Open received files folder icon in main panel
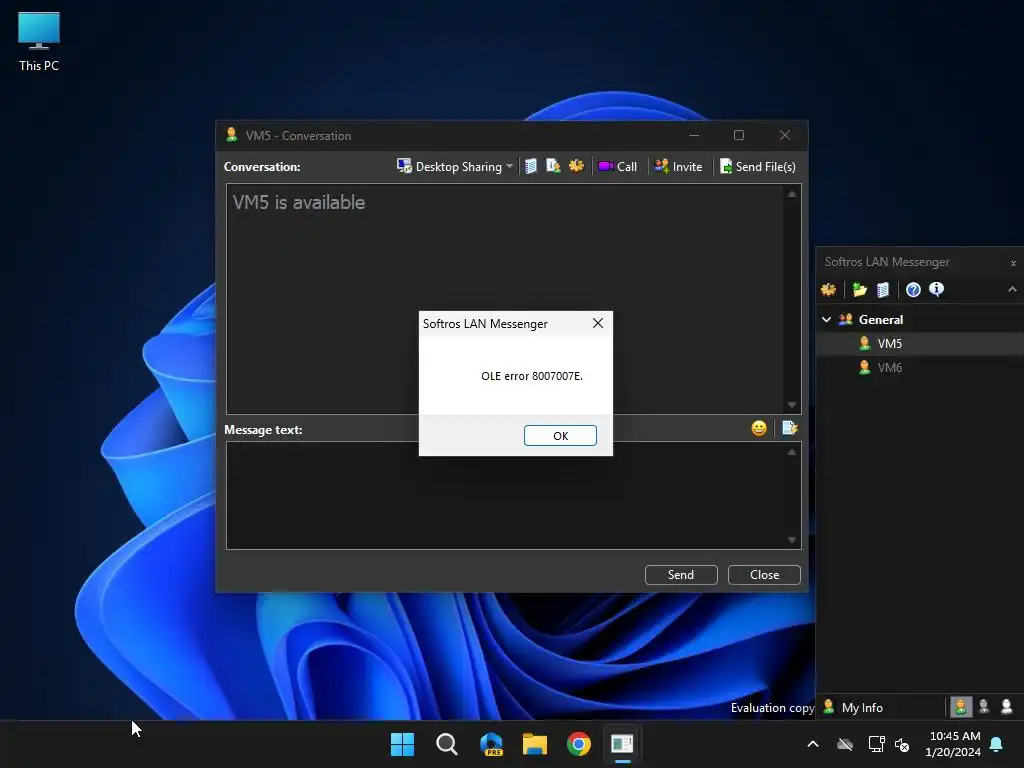Screen dimensions: 1024x768 (x=859, y=290)
